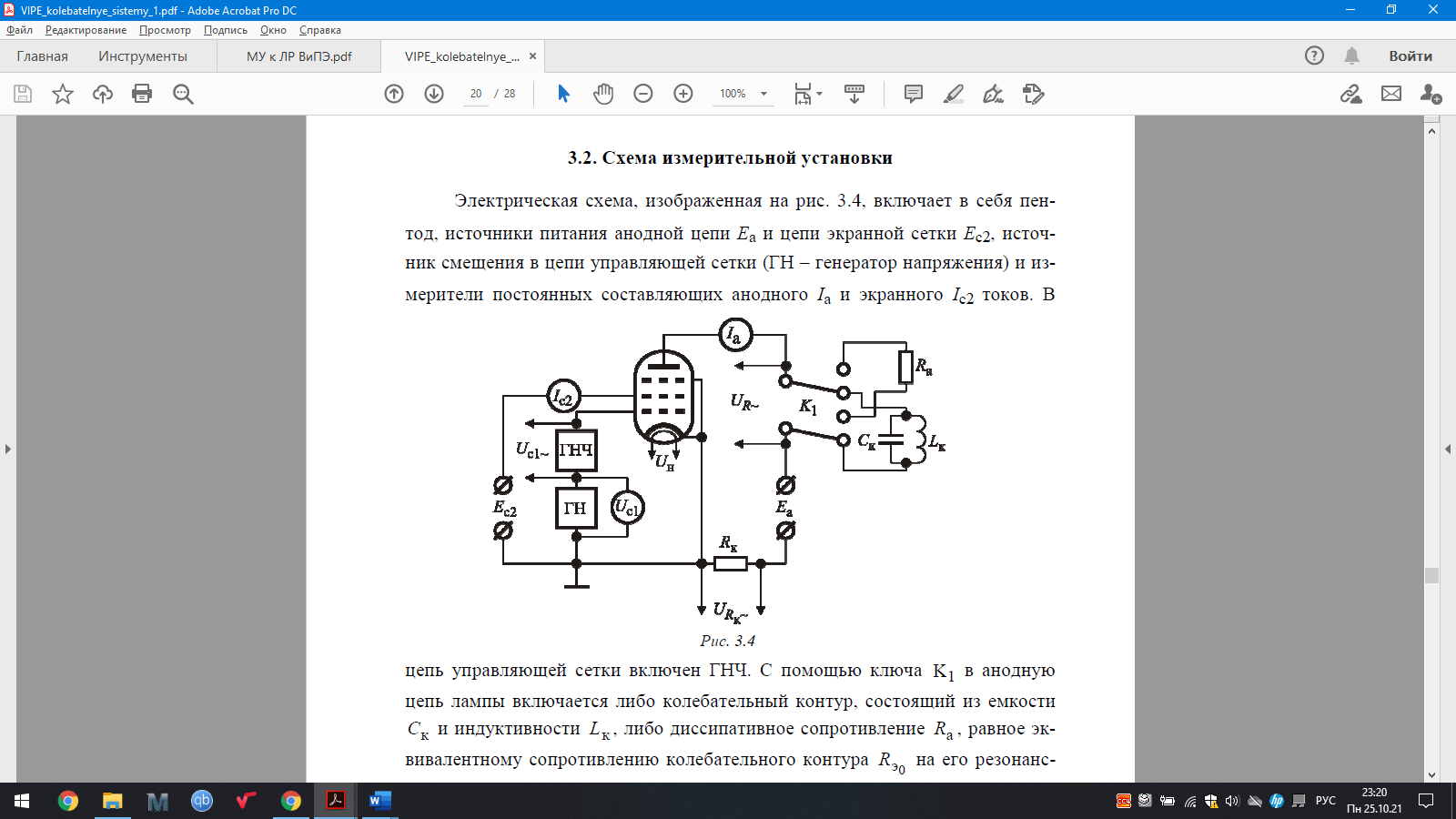Print the document with printer icon
Viewport: 1456px width, 819px height.
point(142,94)
